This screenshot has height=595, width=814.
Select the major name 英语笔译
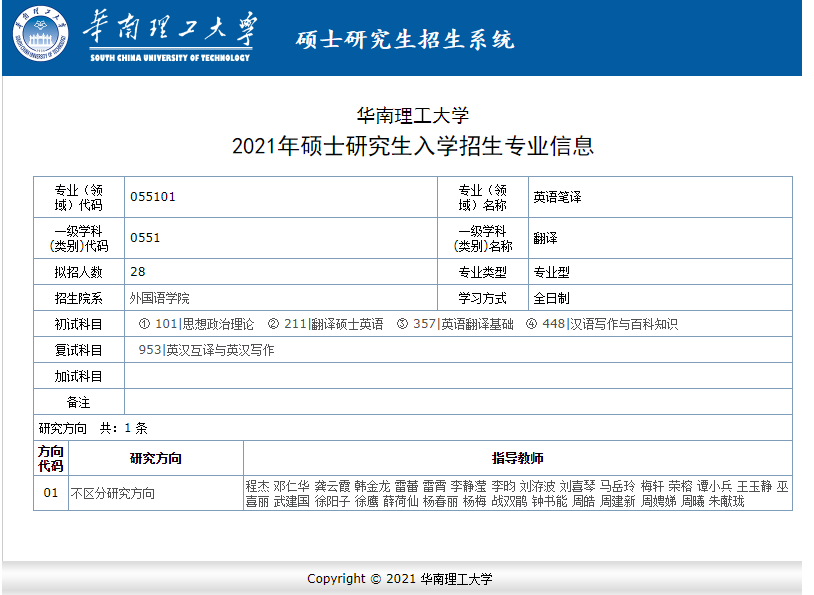[x=557, y=197]
